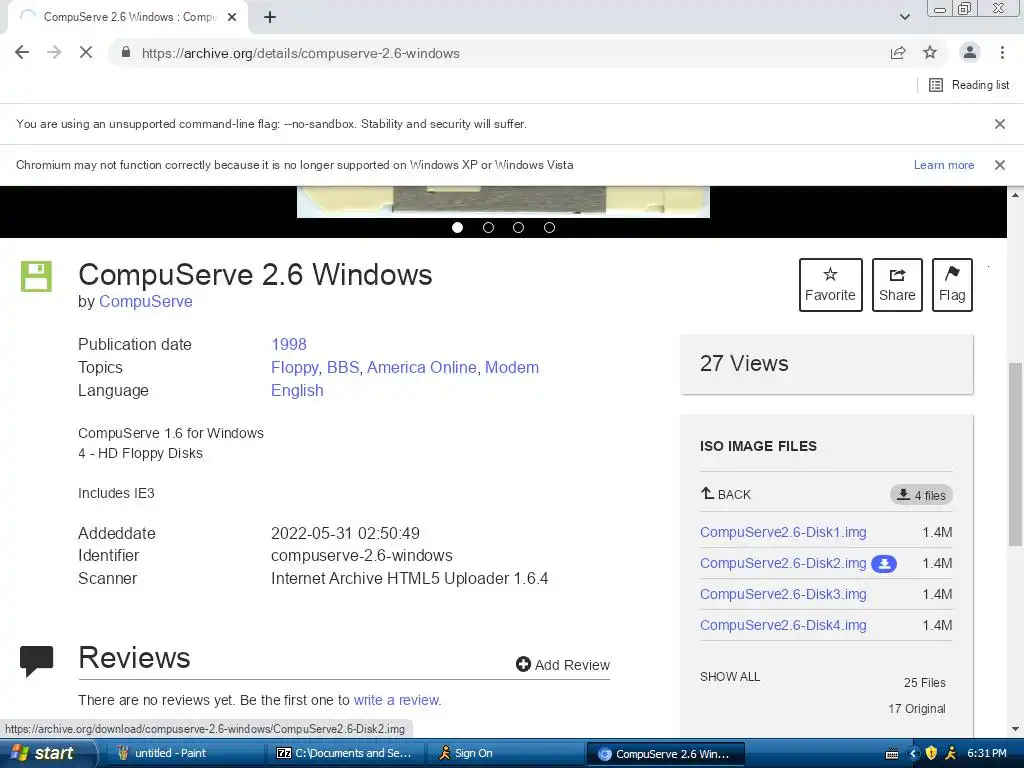Select the second carousel dot
1024x768 pixels.
pyautogui.click(x=488, y=227)
